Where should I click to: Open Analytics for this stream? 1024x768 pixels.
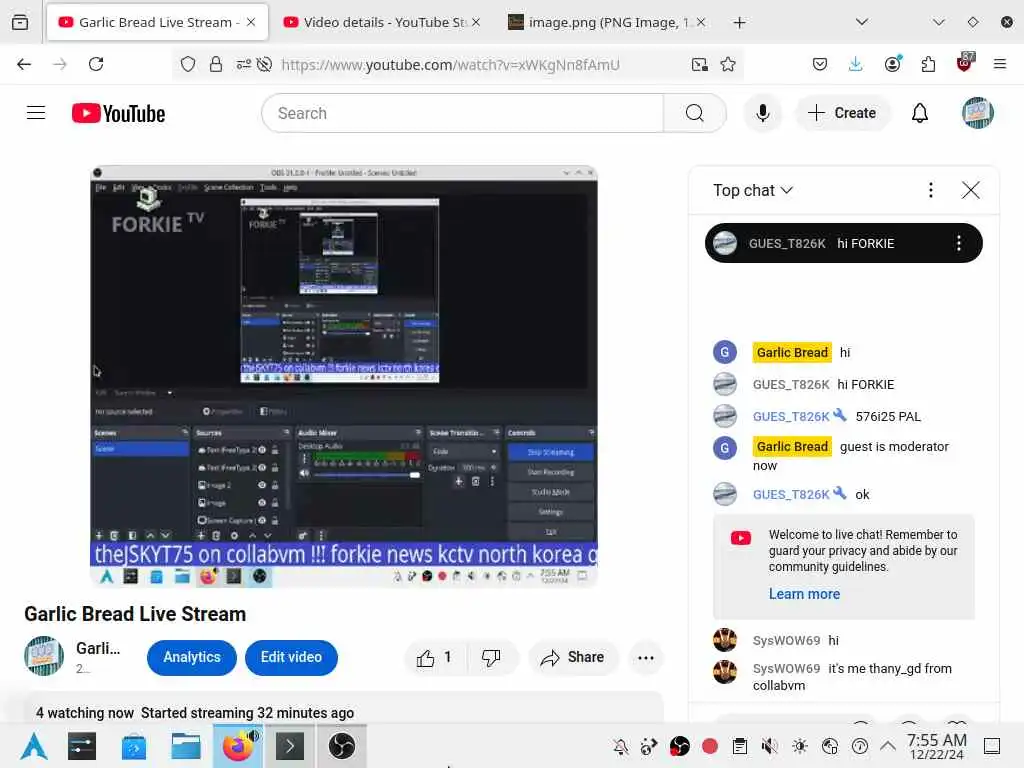click(x=191, y=658)
